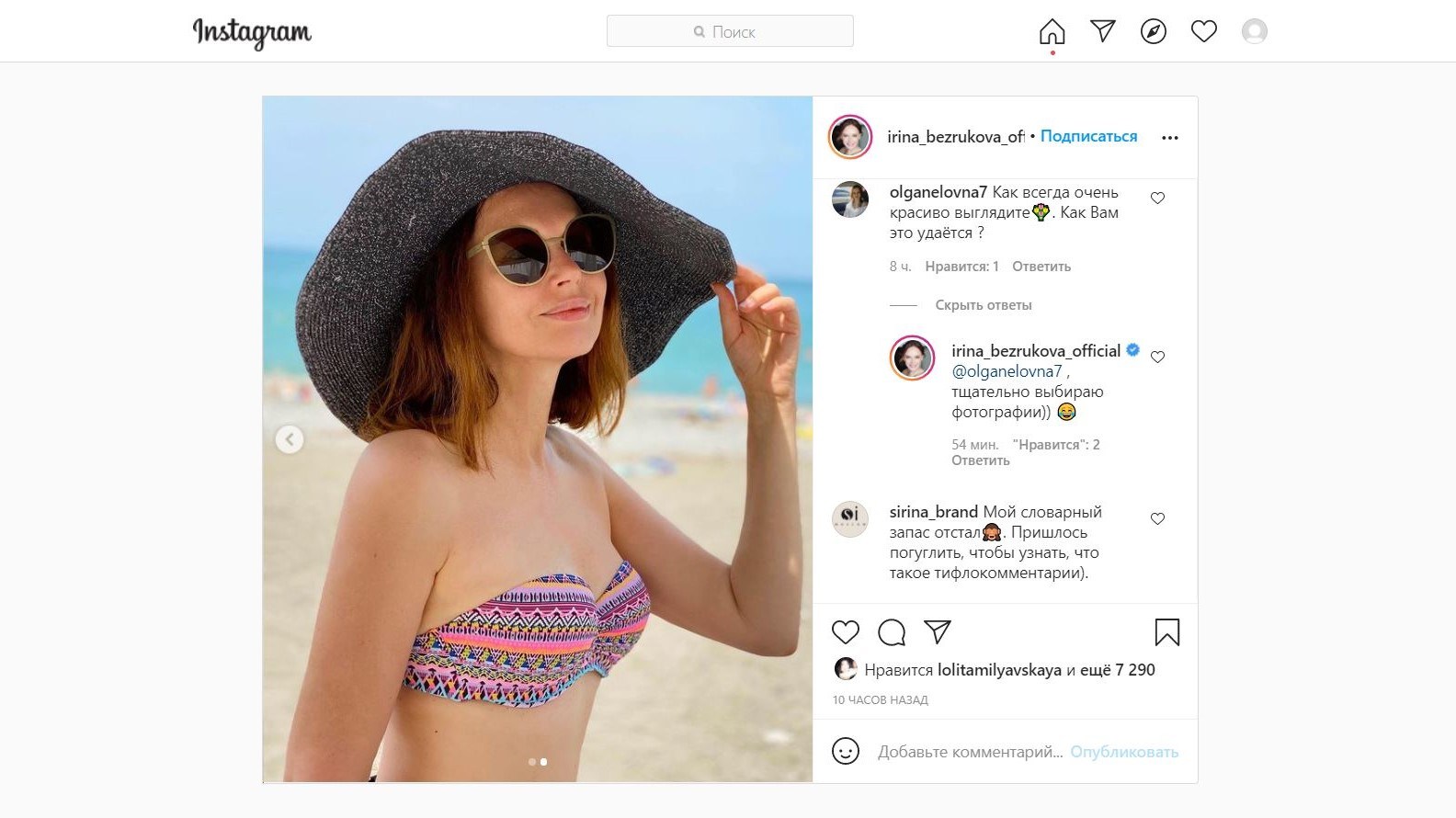Image resolution: width=1456 pixels, height=818 pixels.
Task: Reply to olganelovna7 with "Ответить"
Action: point(1041,267)
